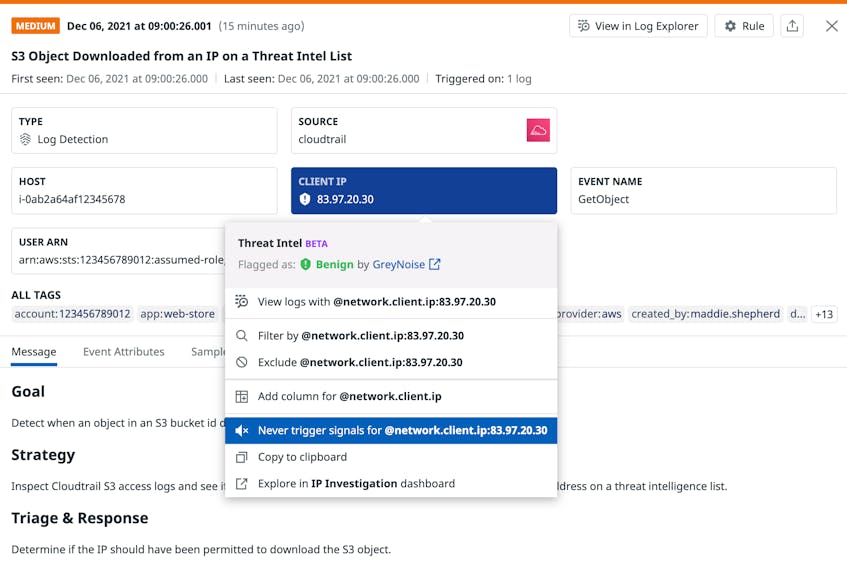Click the EVENT NAME GetObject card
Viewport: 847px width, 564px height.
(703, 191)
